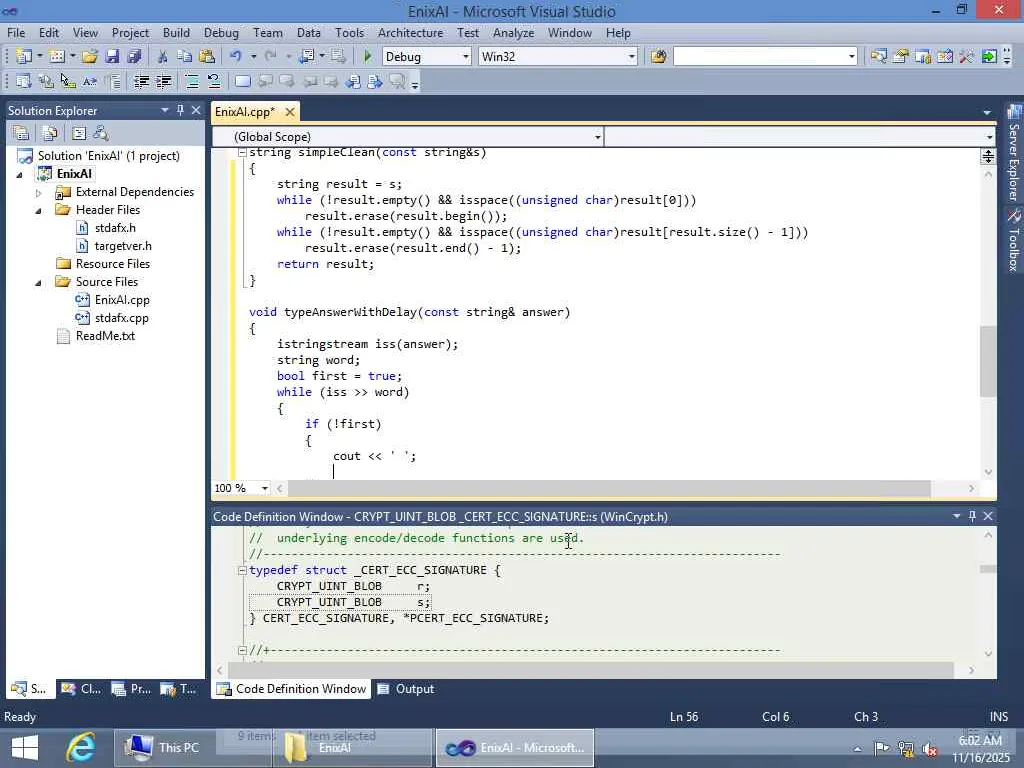Open the Find combo box dropdown arrow
This screenshot has height=768, width=1024.
pos(851,57)
